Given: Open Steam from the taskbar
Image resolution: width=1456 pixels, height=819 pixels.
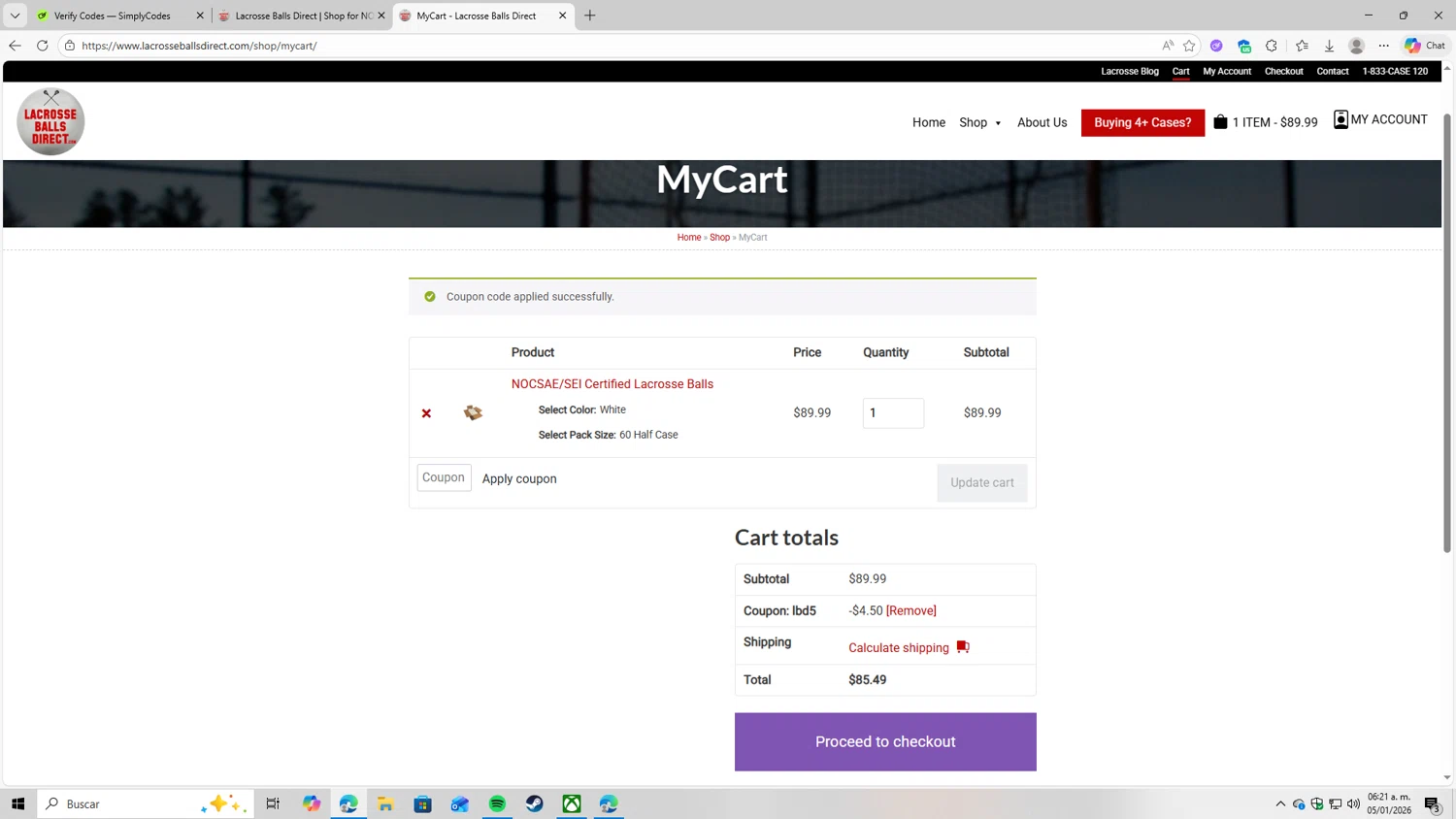Looking at the screenshot, I should [535, 803].
